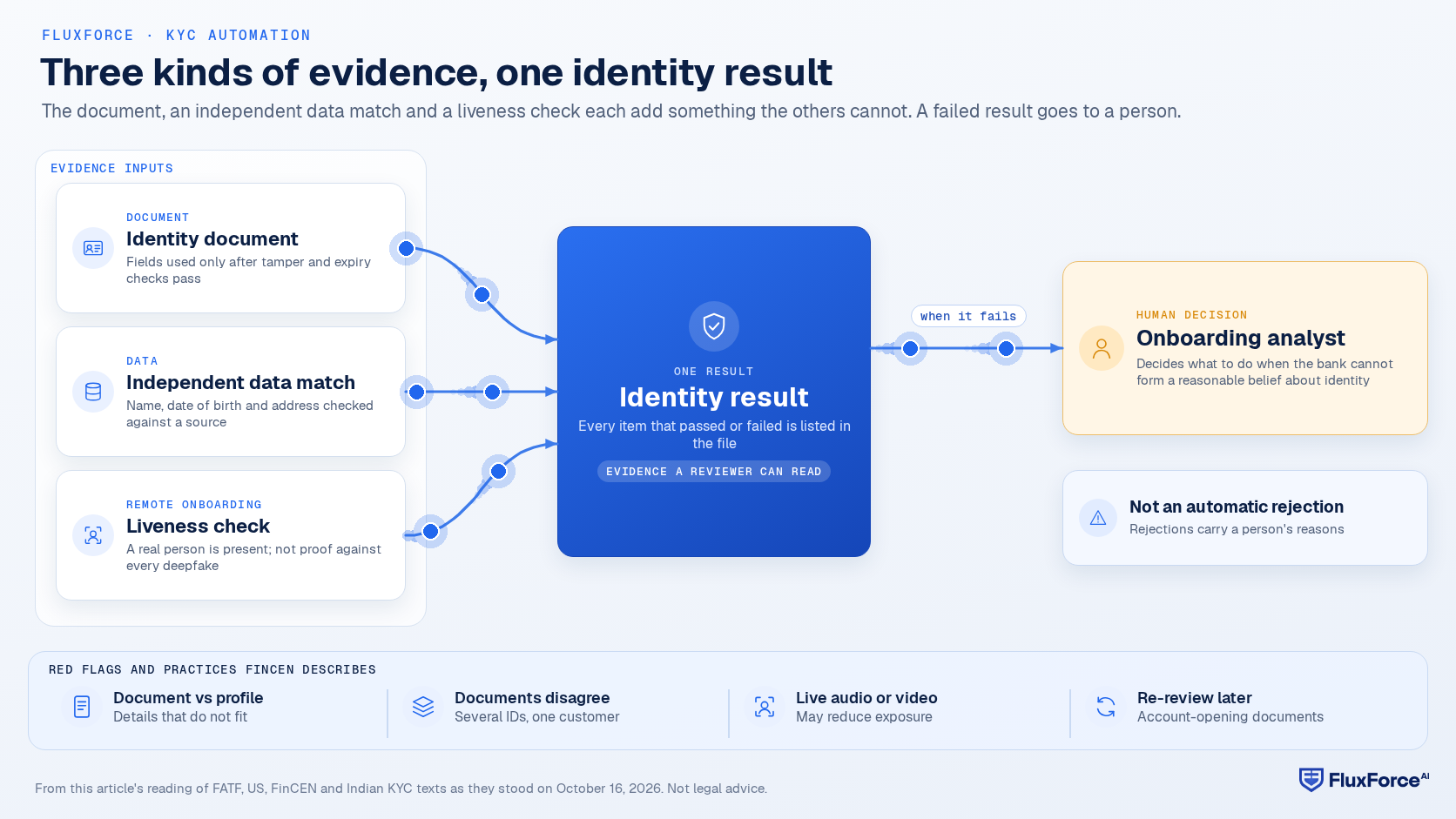The width and height of the screenshot is (1456, 819).
Task: Click the 'EVIDENCE INPUTS' section label
Action: click(111, 168)
